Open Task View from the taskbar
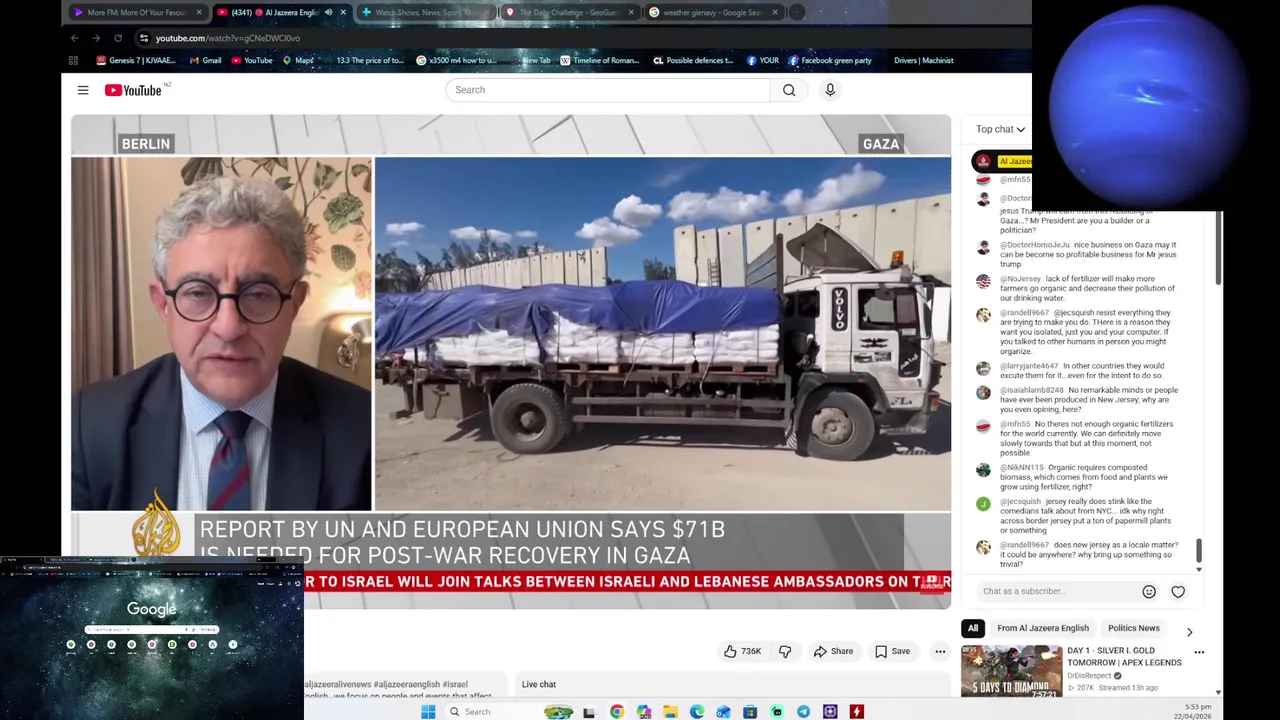 pyautogui.click(x=589, y=711)
